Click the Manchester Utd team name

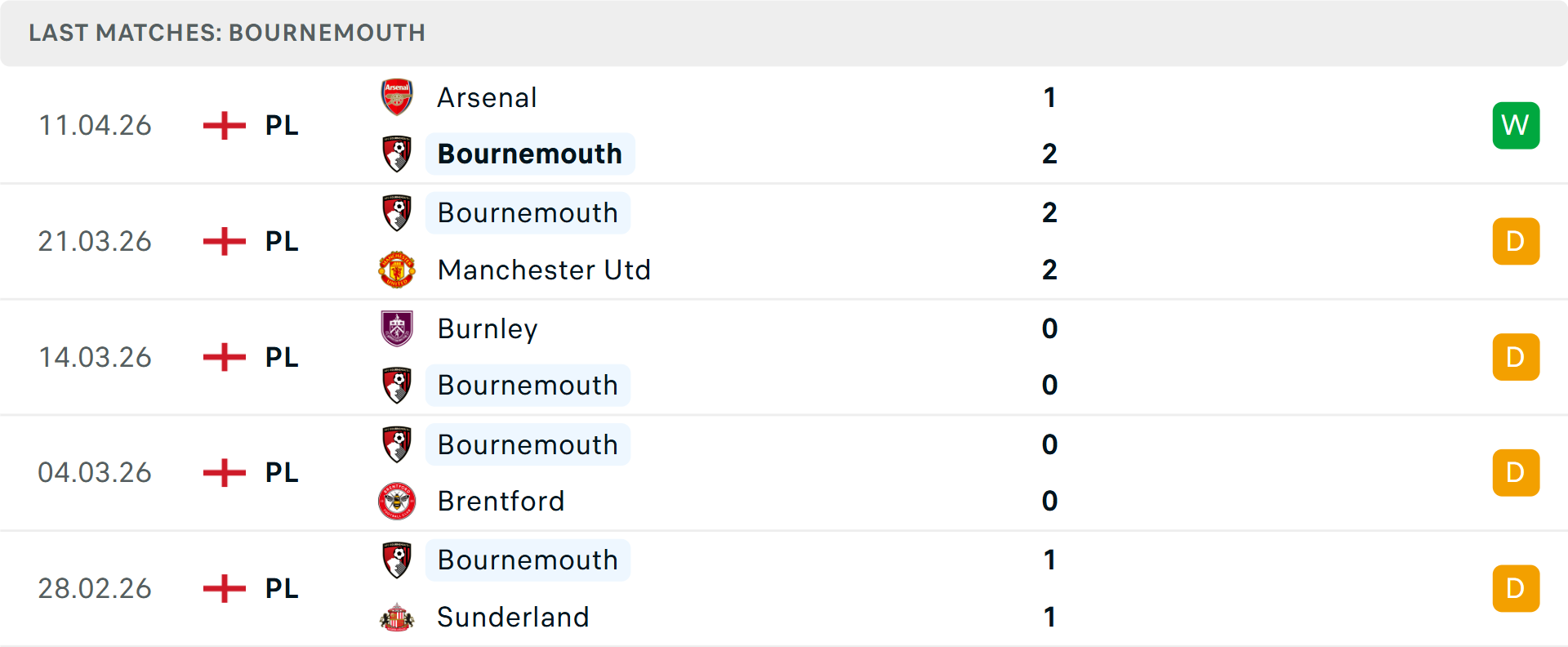click(x=544, y=270)
